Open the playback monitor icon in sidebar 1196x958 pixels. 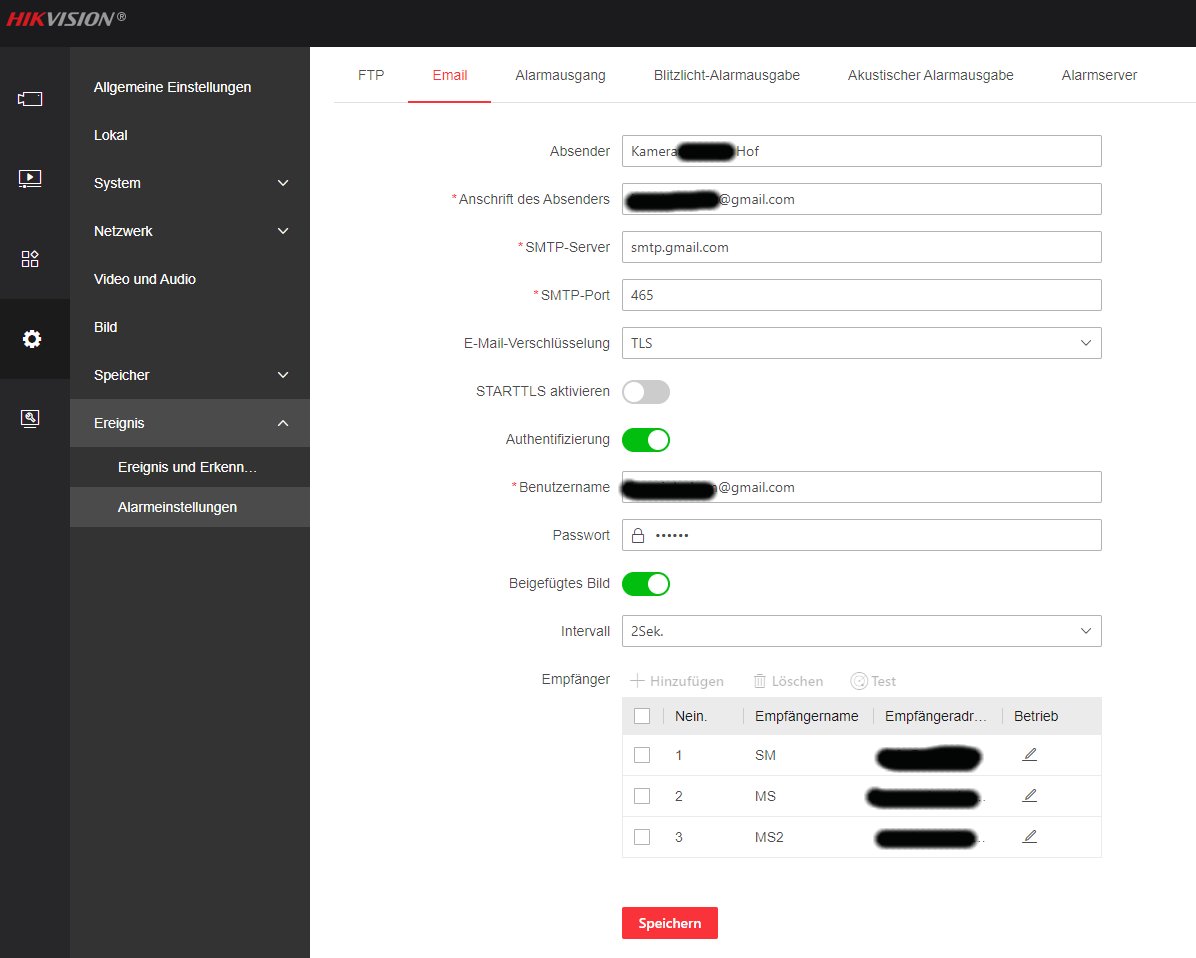click(x=30, y=178)
